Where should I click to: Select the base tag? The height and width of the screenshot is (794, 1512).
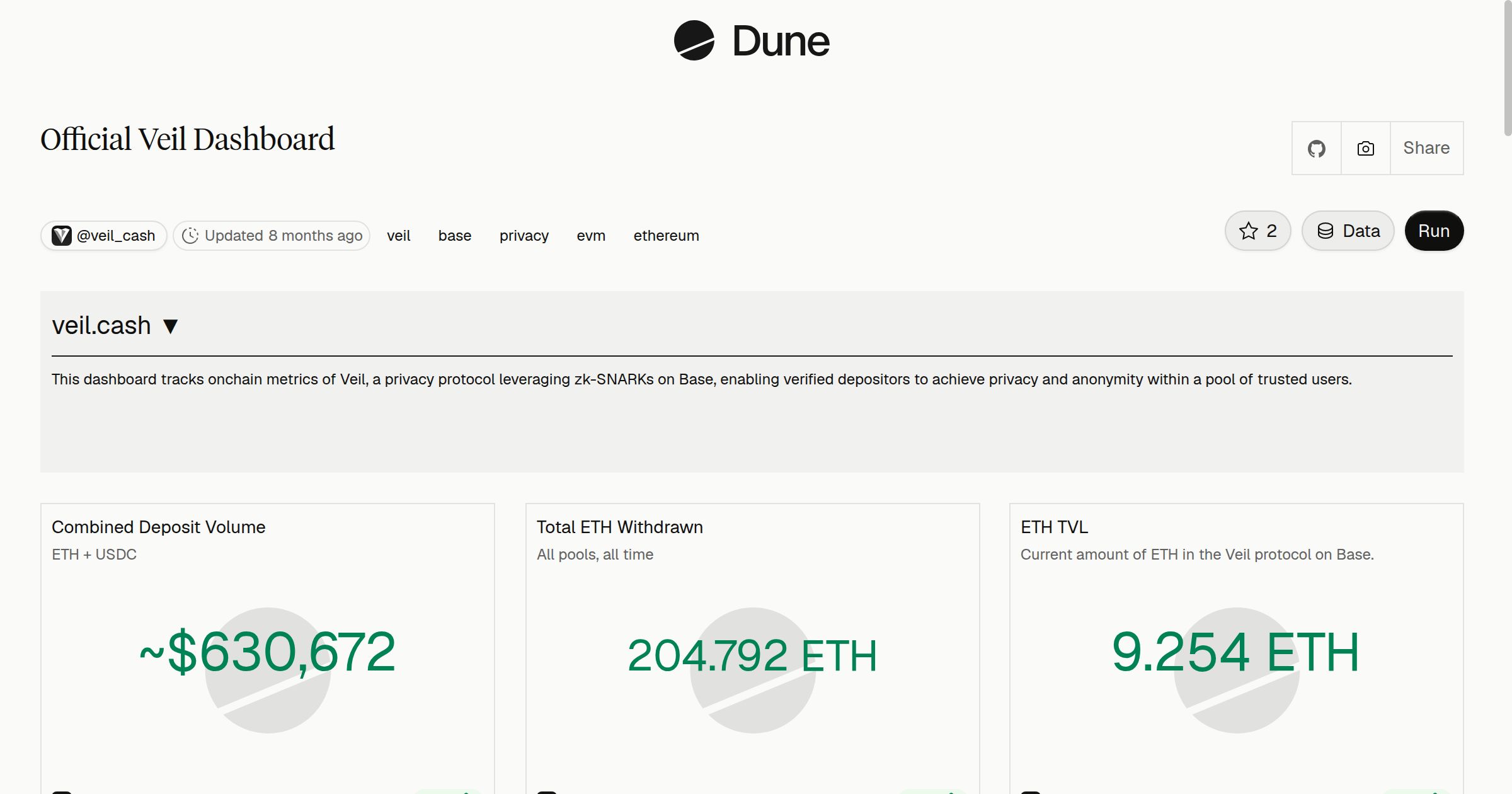455,236
